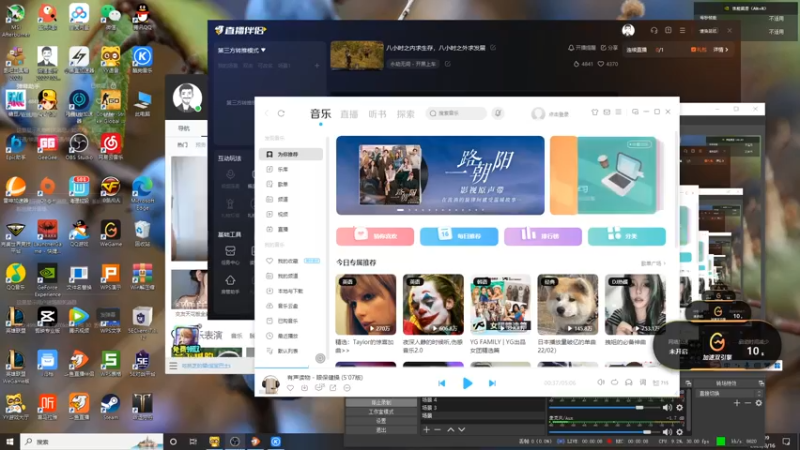This screenshot has height=450, width=800.
Task: Toggle the desktop lyrics 词 button
Action: coord(643,383)
